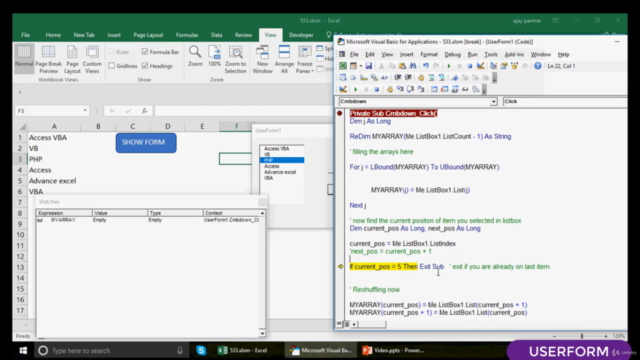640x360 pixels.
Task: Click the Paste icon in VBA toolbar
Action: (x=402, y=66)
